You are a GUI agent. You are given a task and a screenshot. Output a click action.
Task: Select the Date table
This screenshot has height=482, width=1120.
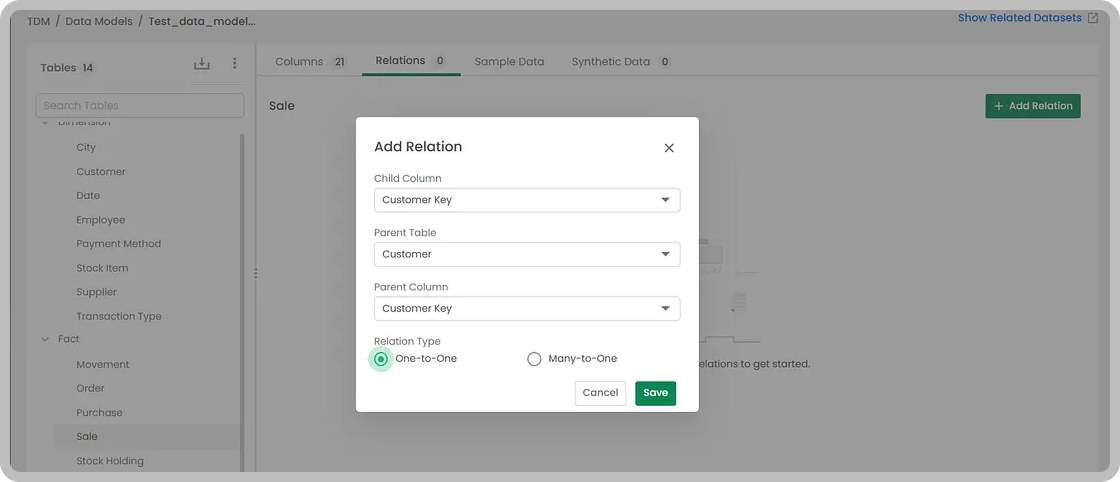pyautogui.click(x=88, y=196)
